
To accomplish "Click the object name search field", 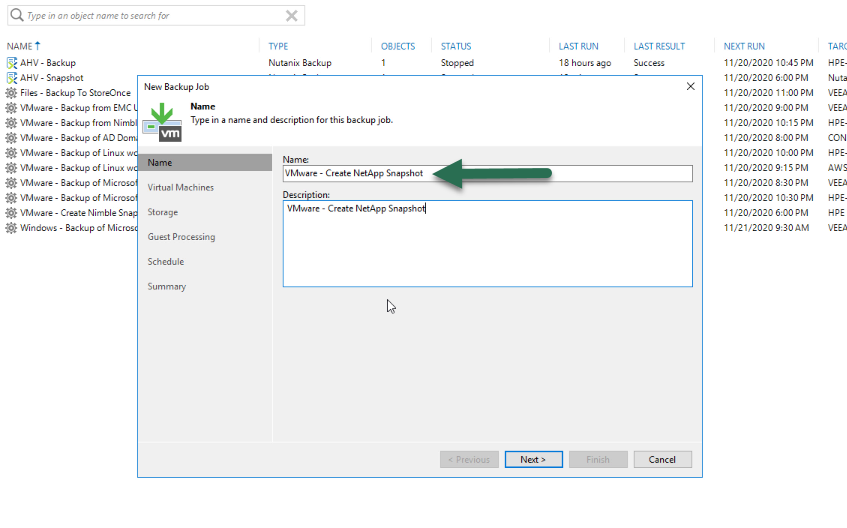I will pos(156,16).
